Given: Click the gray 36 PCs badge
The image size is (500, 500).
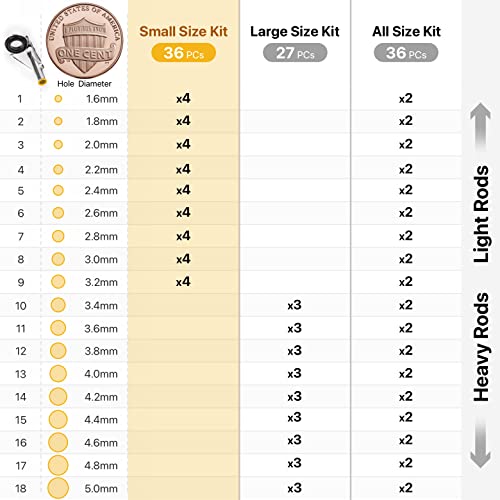Looking at the screenshot, I should [406, 53].
